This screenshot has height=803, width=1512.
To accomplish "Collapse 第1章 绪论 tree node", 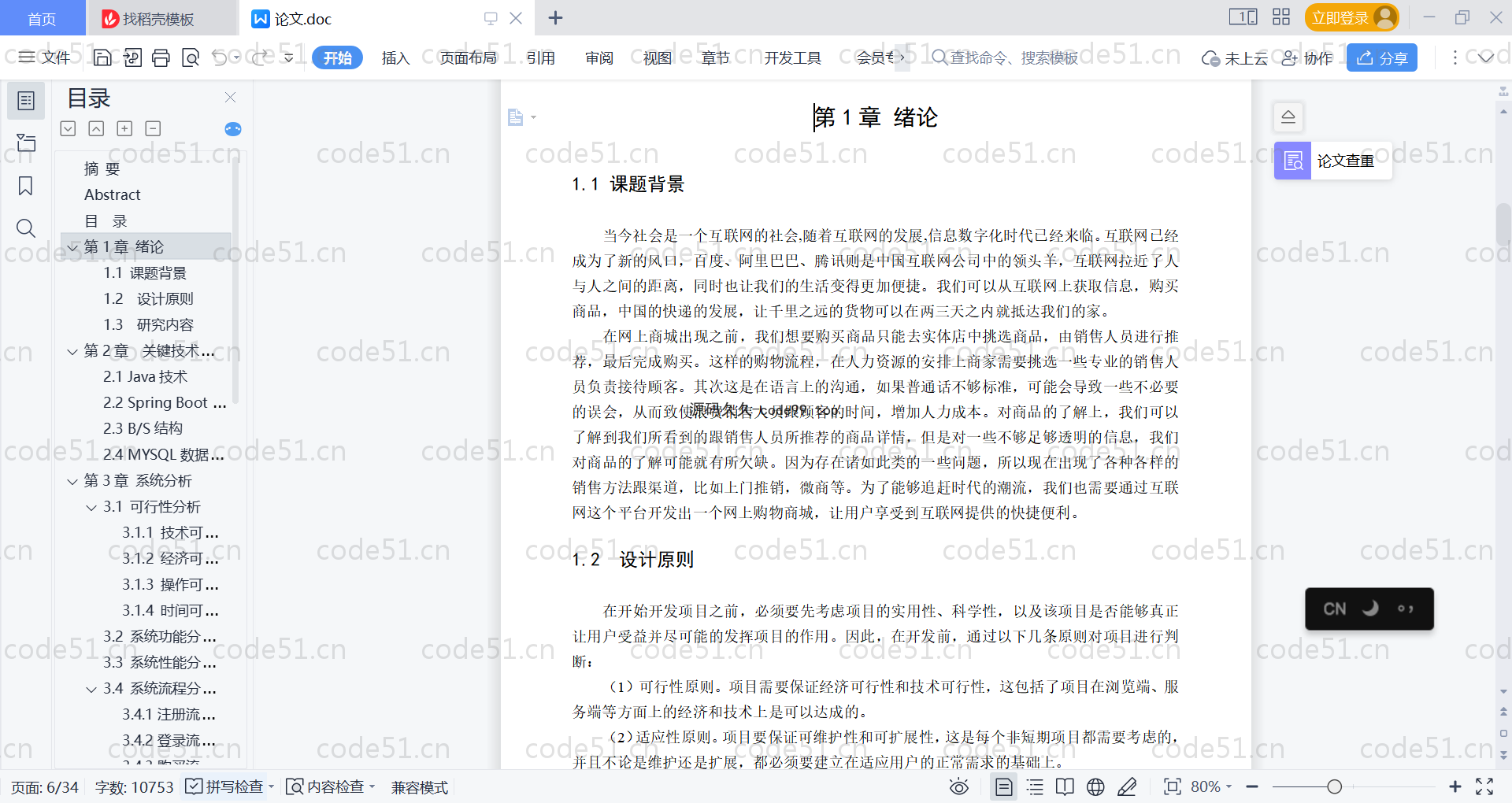I will coord(72,247).
